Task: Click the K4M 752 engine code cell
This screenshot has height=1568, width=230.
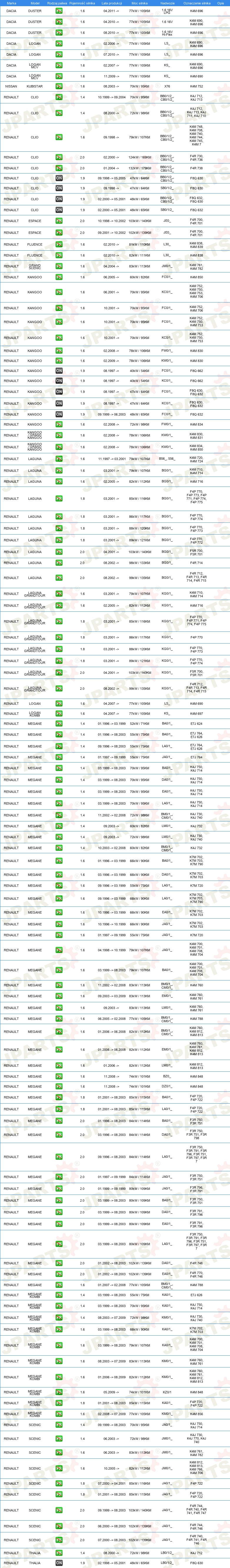Action: coord(196,86)
